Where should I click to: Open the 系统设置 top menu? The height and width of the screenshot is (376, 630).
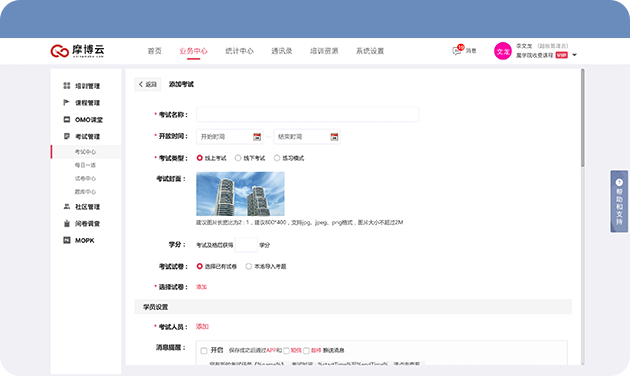point(370,51)
